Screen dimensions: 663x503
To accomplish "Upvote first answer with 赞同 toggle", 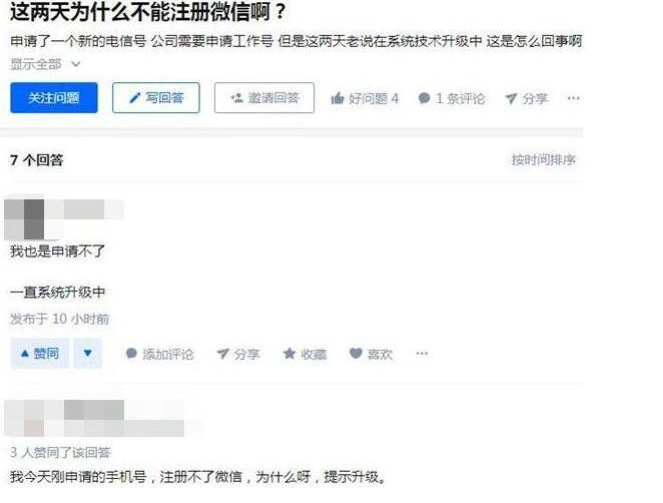I will pyautogui.click(x=40, y=353).
